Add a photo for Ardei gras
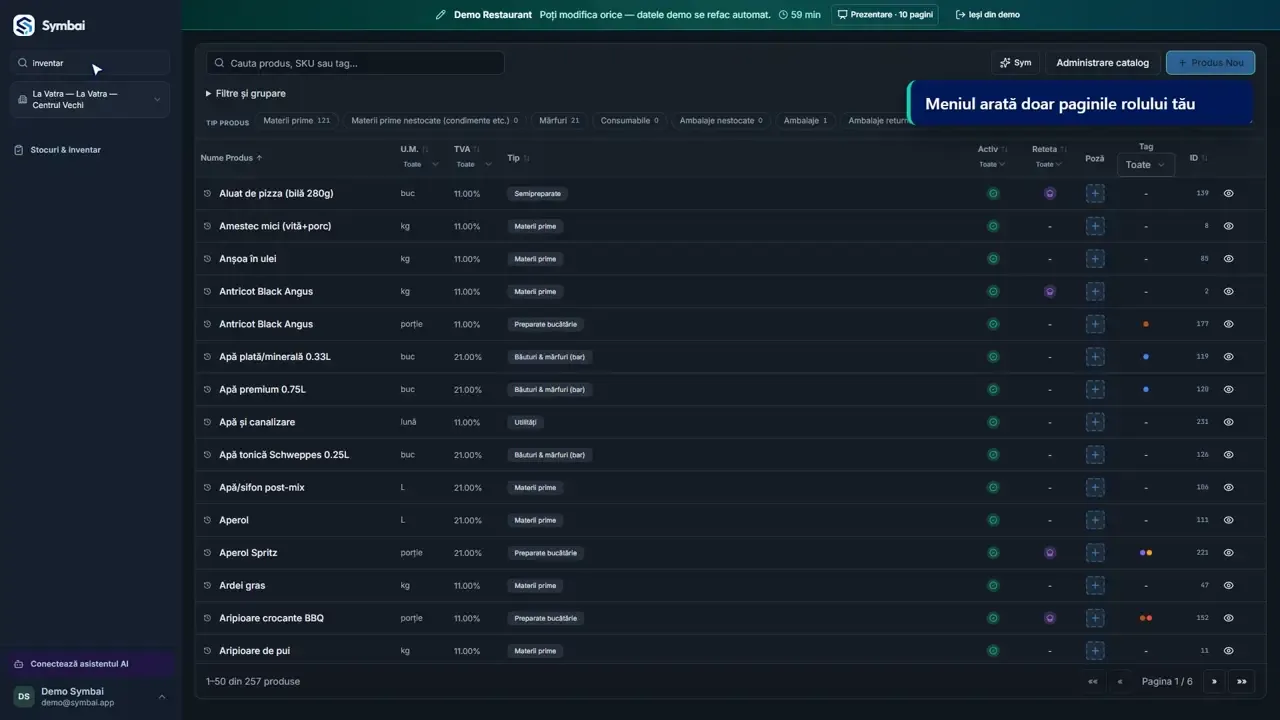The image size is (1280, 720). [1095, 585]
